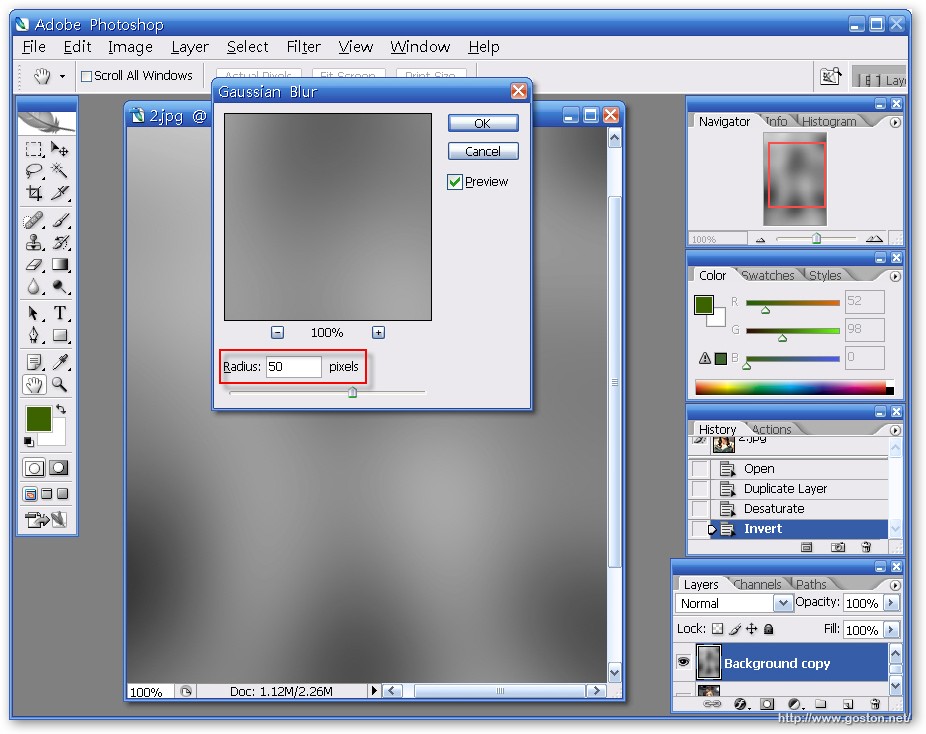The height and width of the screenshot is (734, 926).
Task: Open the History panel options menu
Action: click(x=895, y=430)
